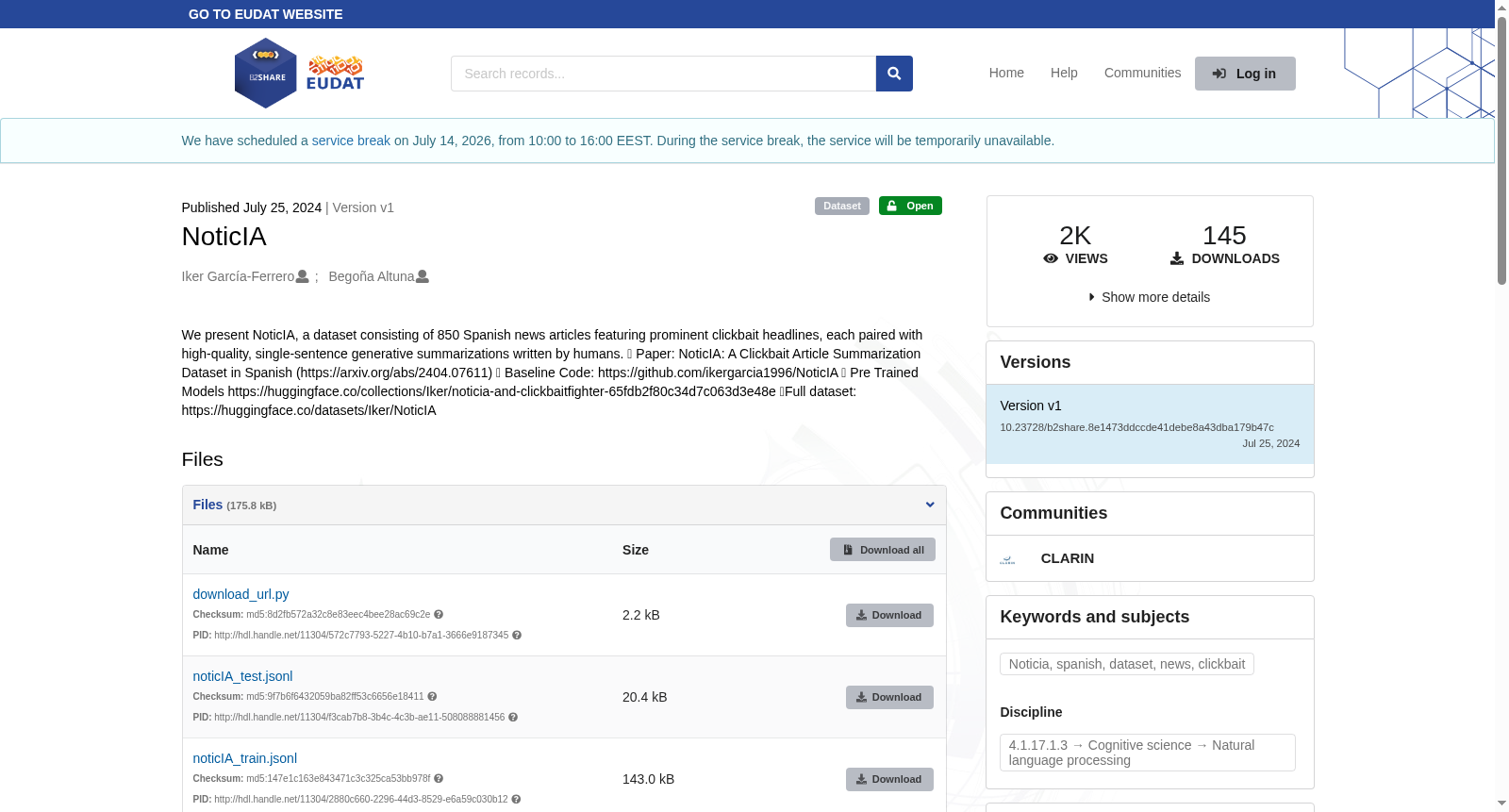The width and height of the screenshot is (1509, 812).
Task: Click the person icon next to Begoña Altuna
Action: (x=423, y=276)
